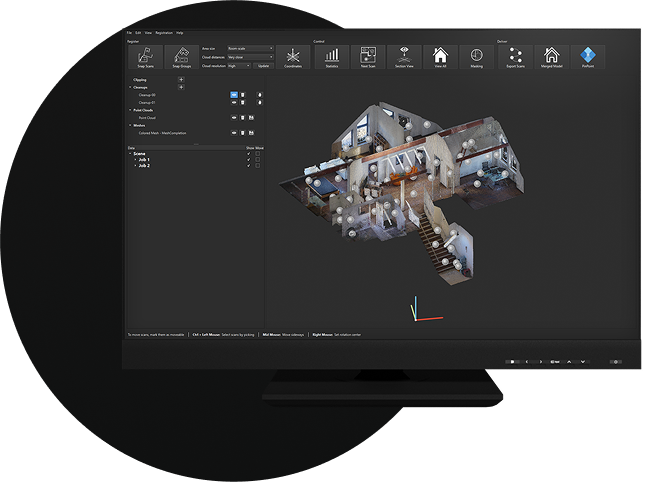Image resolution: width=646 pixels, height=482 pixels.
Task: Open the Masking tool
Action: click(x=476, y=57)
